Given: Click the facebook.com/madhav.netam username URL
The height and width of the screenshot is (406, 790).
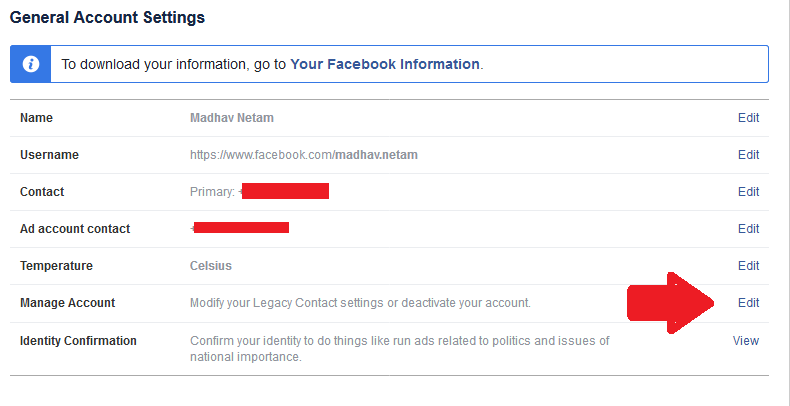Looking at the screenshot, I should pos(303,155).
